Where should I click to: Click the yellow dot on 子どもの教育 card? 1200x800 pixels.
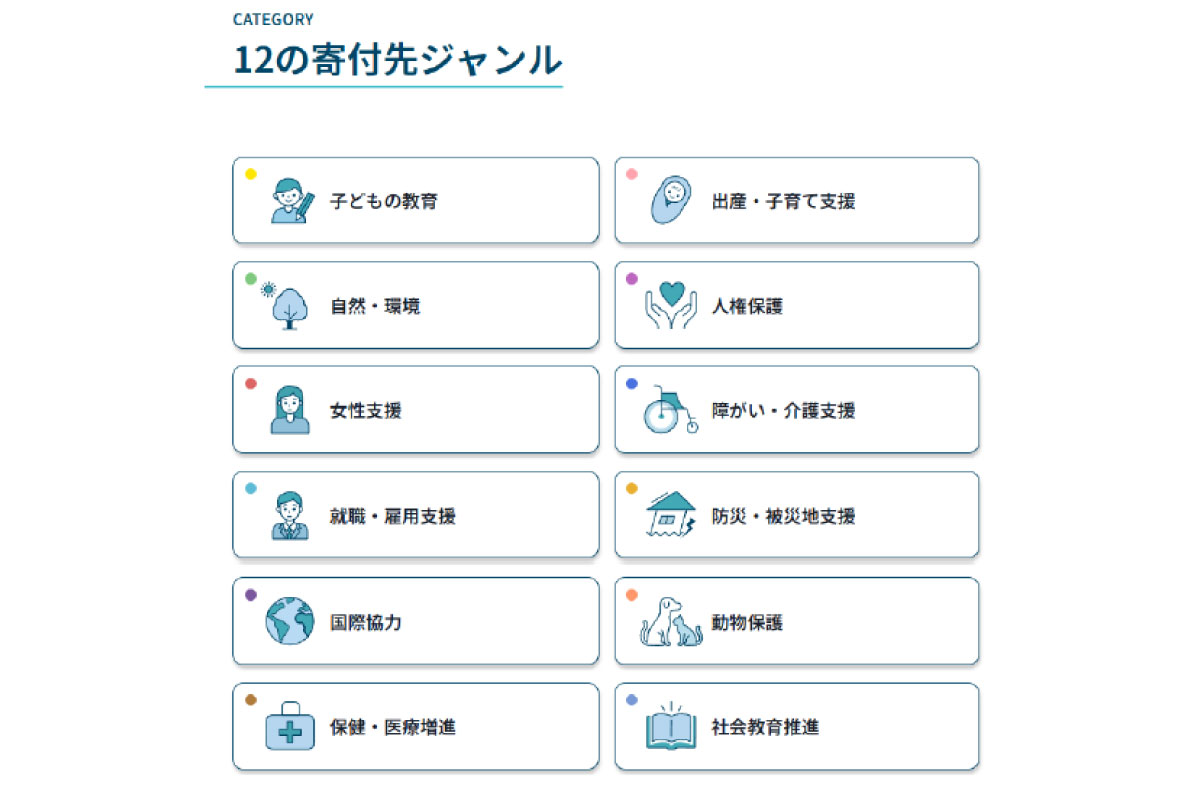[251, 174]
